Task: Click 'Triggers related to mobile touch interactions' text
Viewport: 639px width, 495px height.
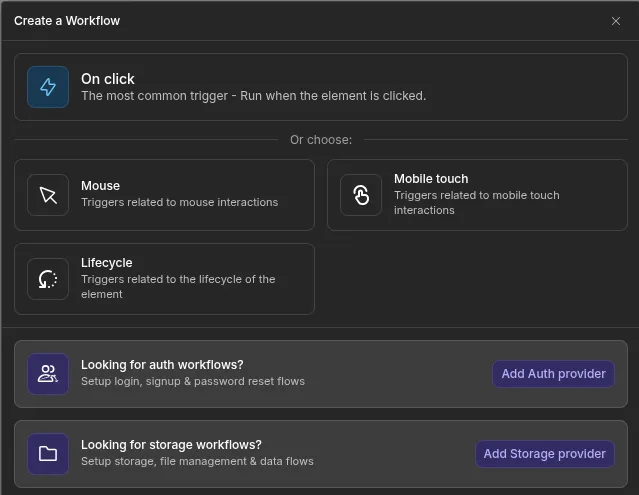Action: (x=477, y=202)
